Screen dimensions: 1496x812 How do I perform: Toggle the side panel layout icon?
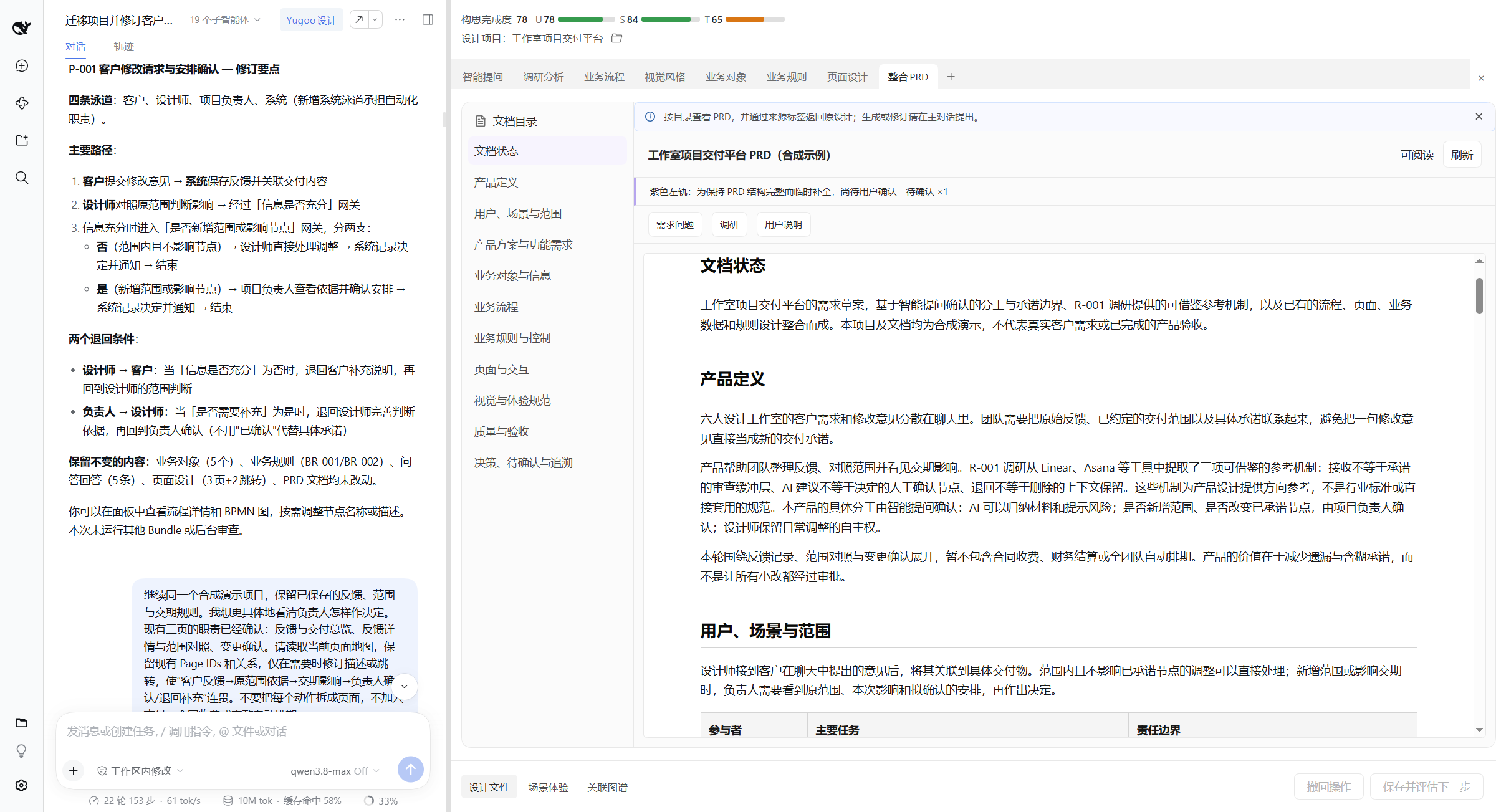[428, 19]
